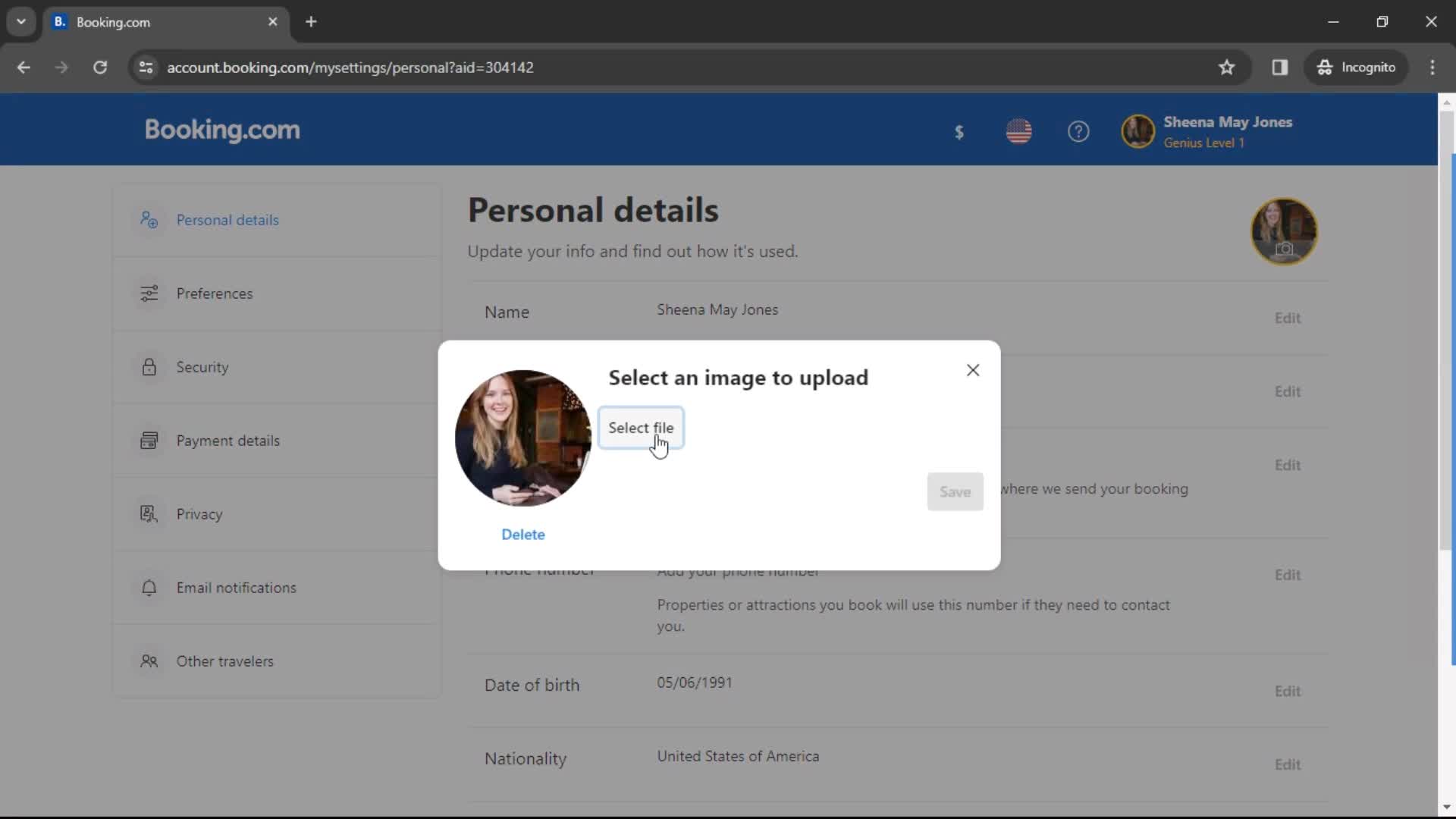The image size is (1456, 819).
Task: Click the Personal details person icon
Action: tap(149, 220)
